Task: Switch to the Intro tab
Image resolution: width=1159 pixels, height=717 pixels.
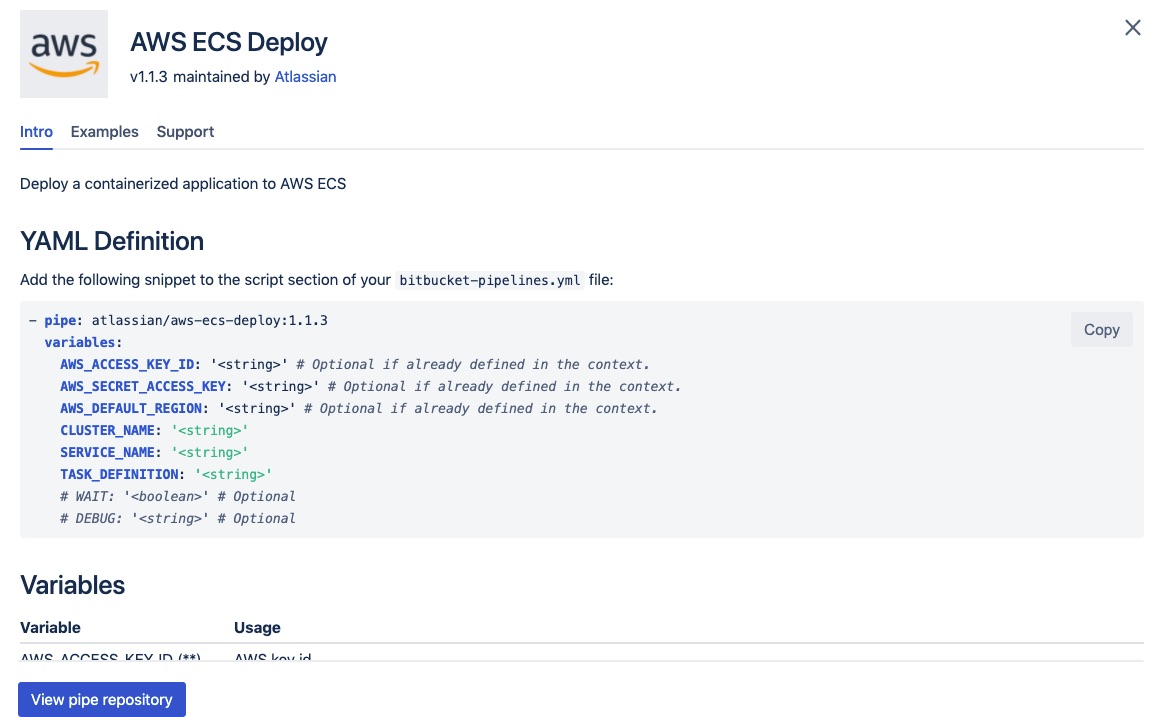Action: click(x=36, y=132)
